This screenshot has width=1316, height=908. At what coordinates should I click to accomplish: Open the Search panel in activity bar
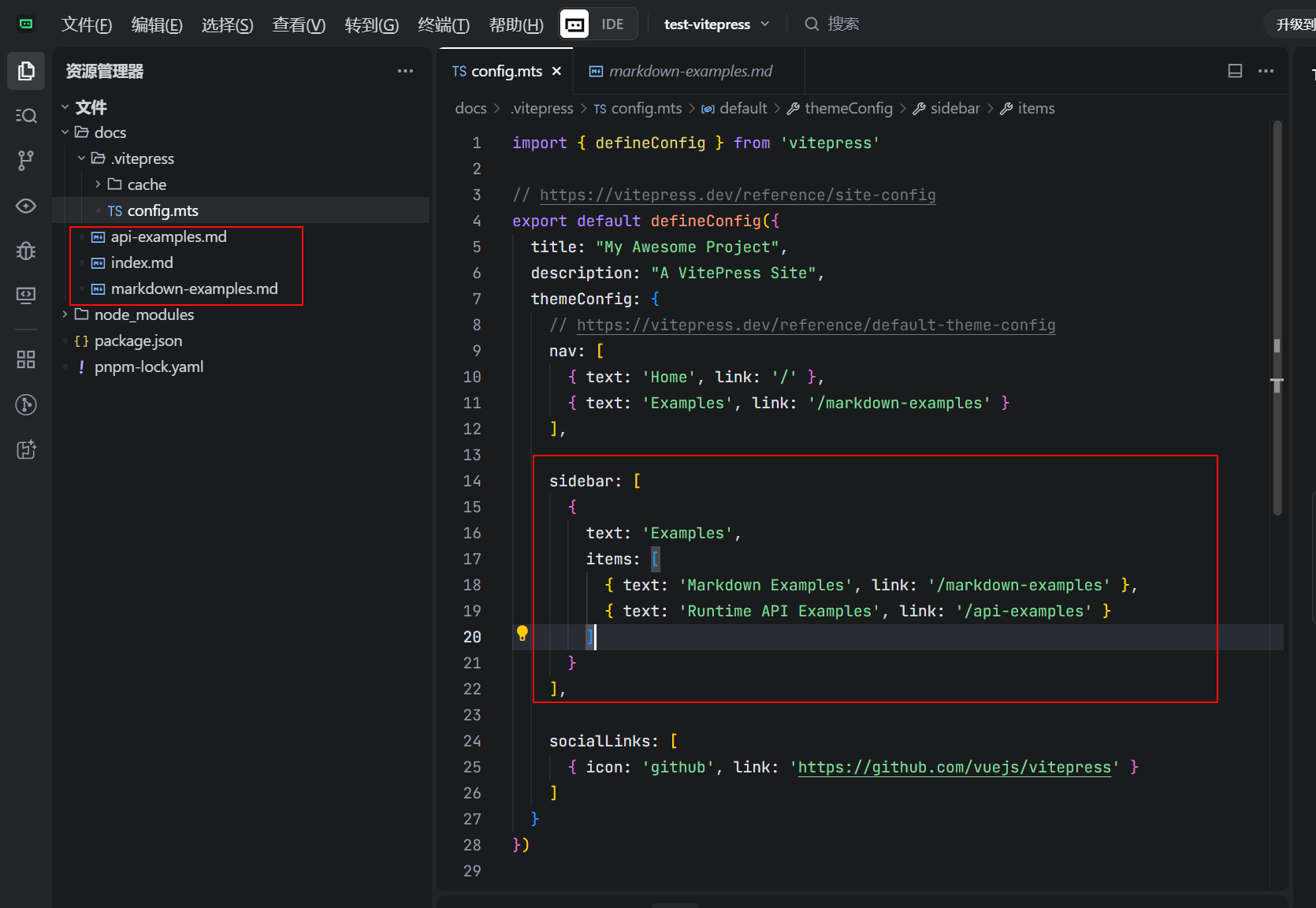tap(26, 116)
